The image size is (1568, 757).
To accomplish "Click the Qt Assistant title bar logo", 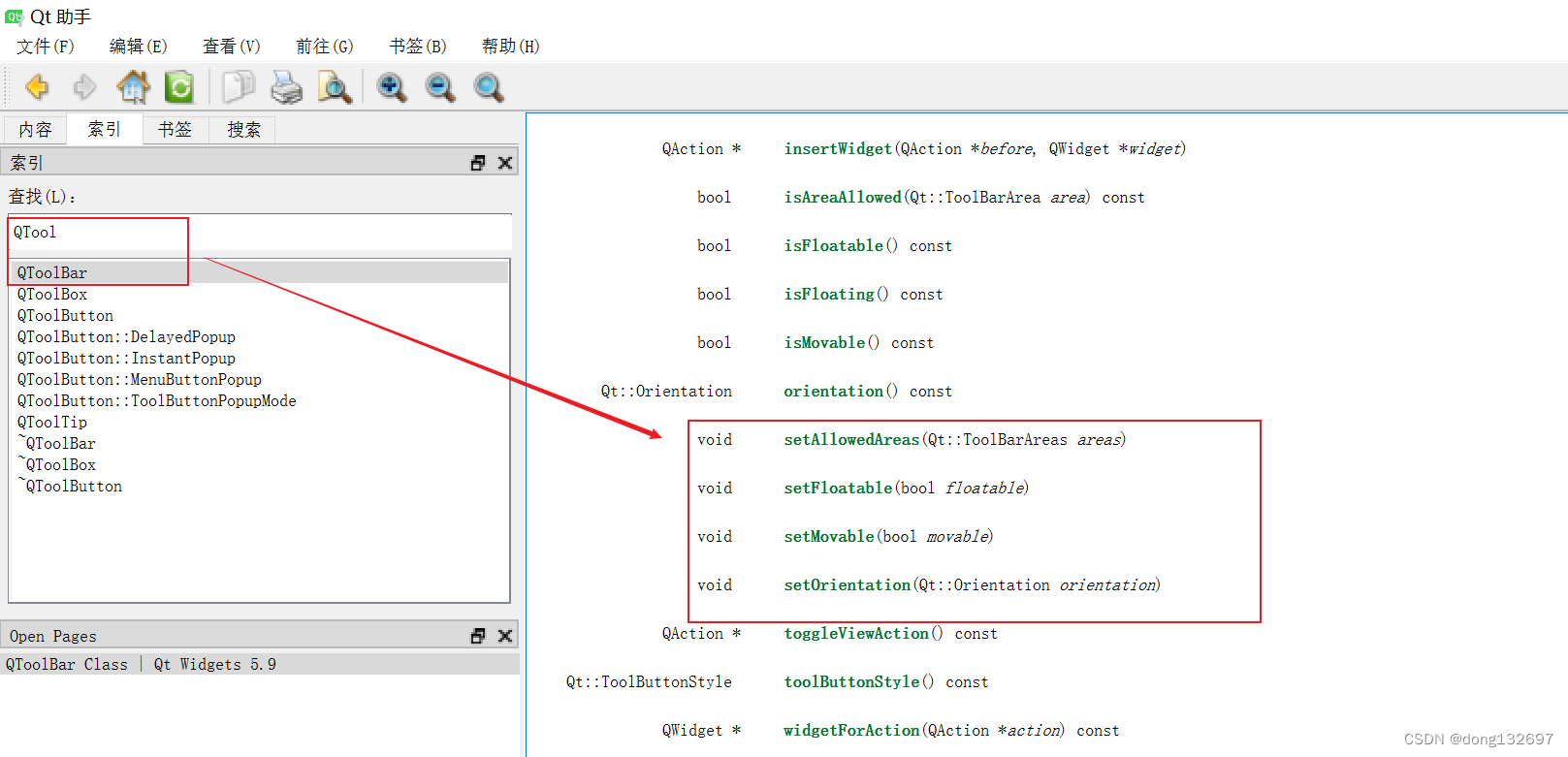I will (x=14, y=16).
